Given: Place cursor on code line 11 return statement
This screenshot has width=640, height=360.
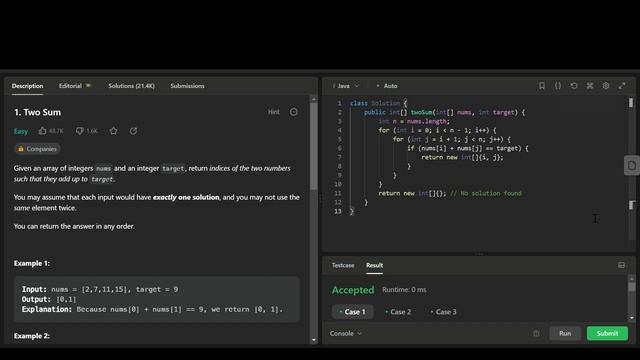Looking at the screenshot, I should pyautogui.click(x=450, y=193).
